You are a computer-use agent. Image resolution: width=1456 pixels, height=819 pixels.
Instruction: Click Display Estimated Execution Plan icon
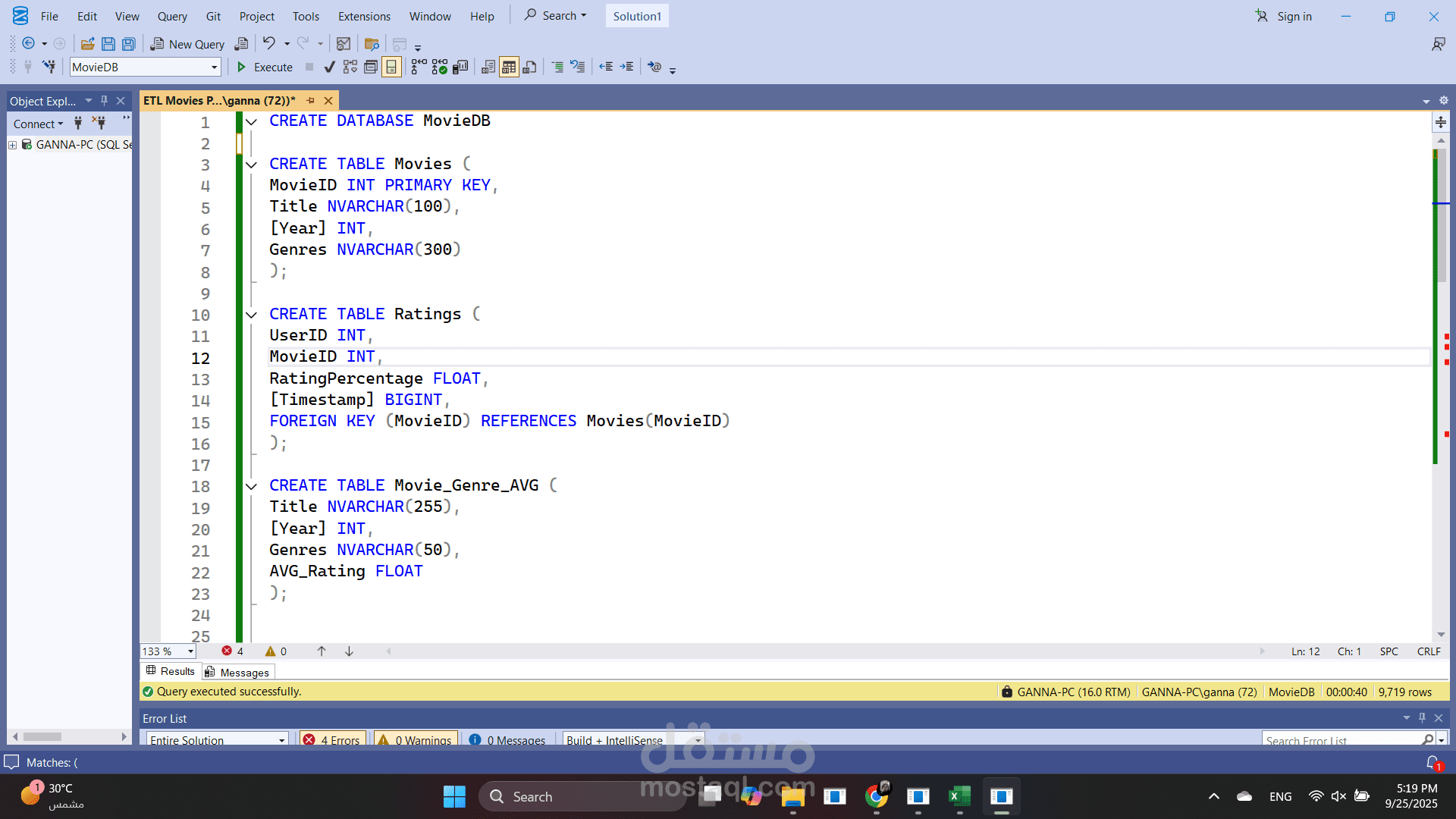(350, 67)
